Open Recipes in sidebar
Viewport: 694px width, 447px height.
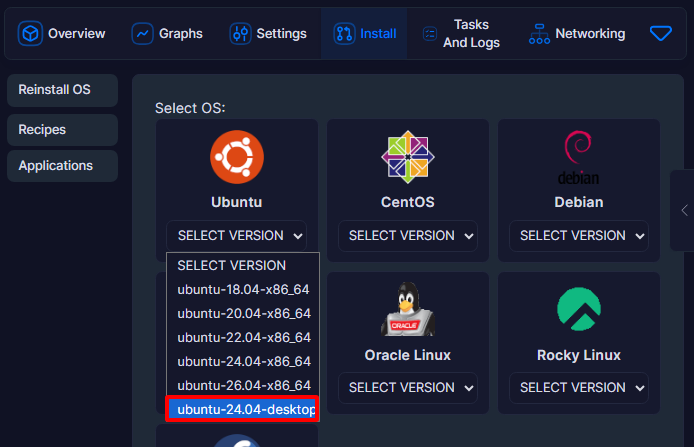(62, 130)
